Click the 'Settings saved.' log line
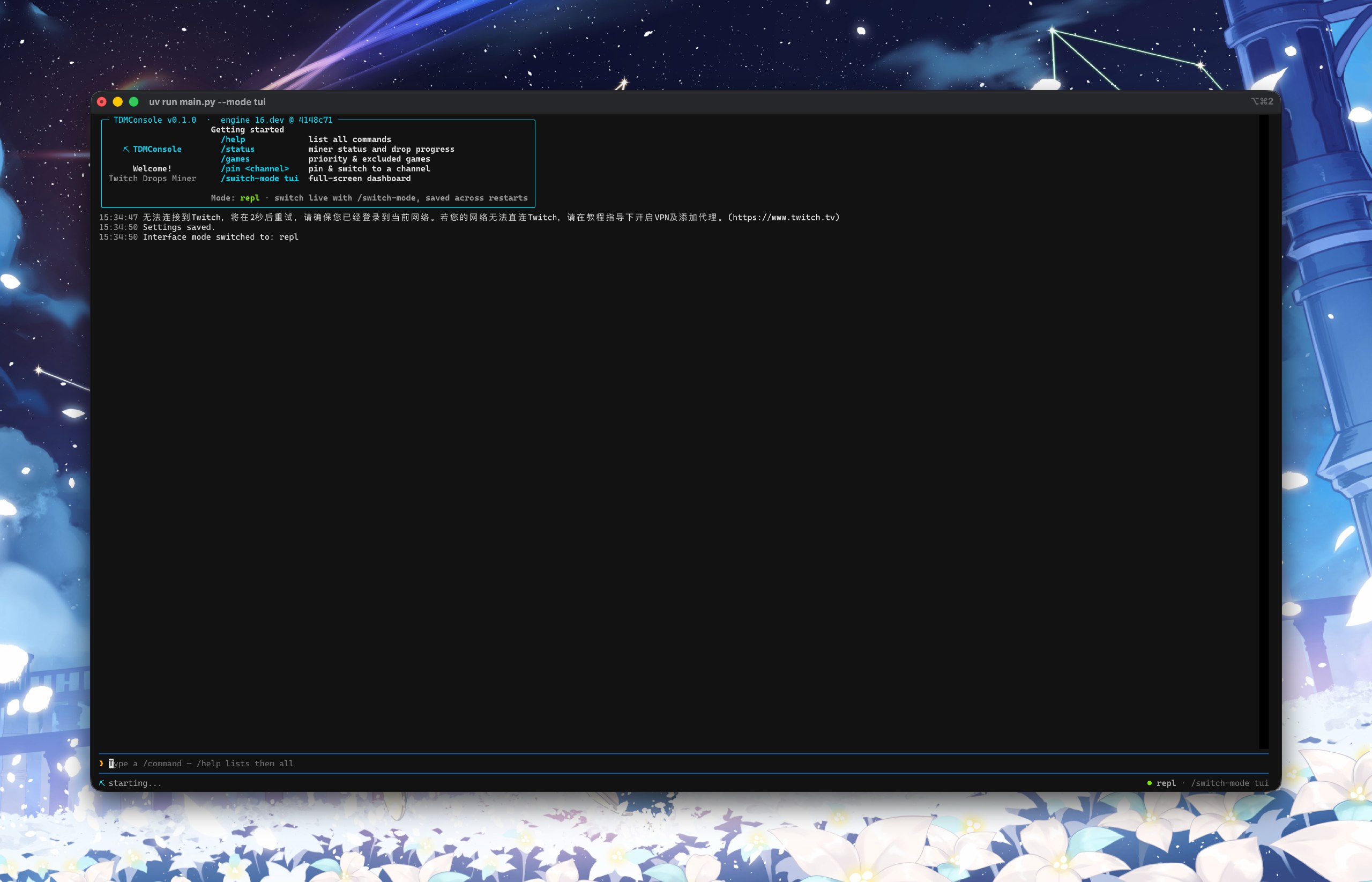 (x=179, y=227)
